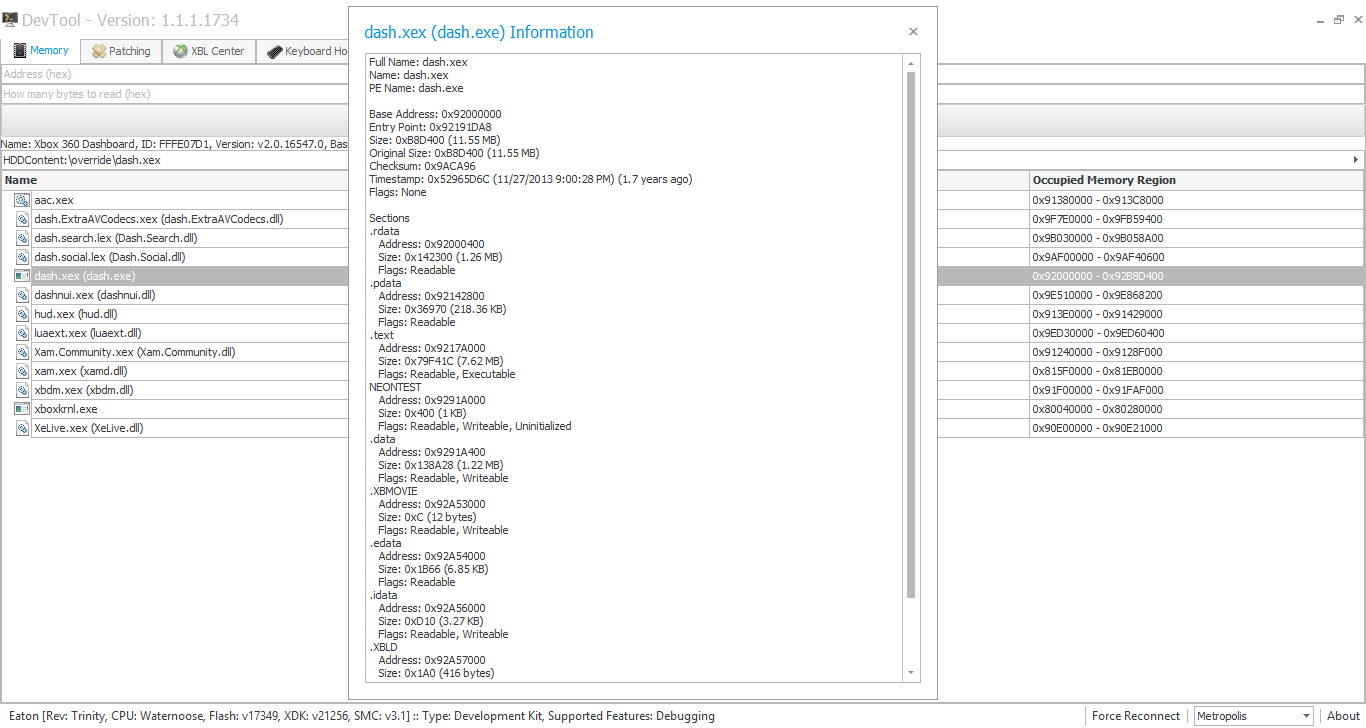Click the dashnui.xex module icon
This screenshot has width=1366, height=728.
coord(22,295)
